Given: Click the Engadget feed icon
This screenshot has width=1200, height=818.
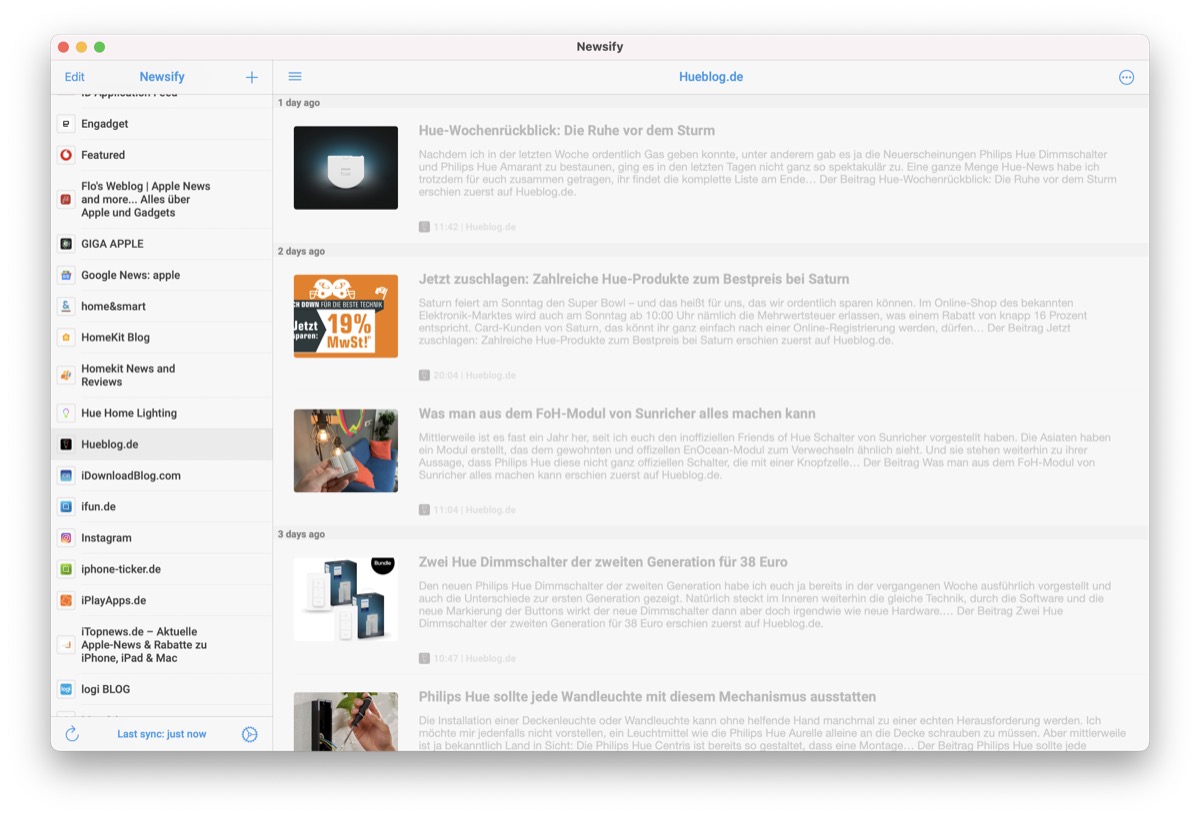Looking at the screenshot, I should (x=66, y=124).
